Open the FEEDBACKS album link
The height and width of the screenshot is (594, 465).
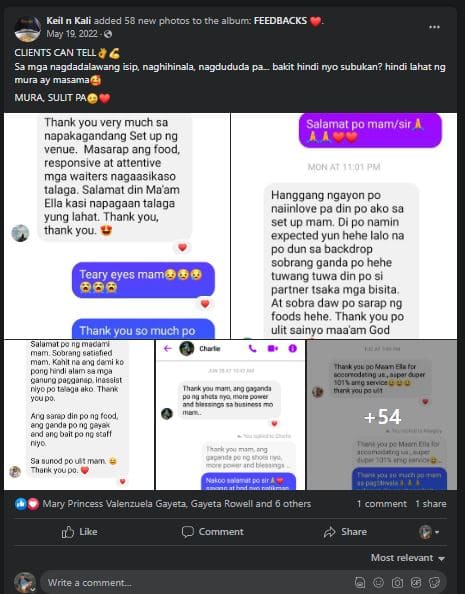[280, 20]
